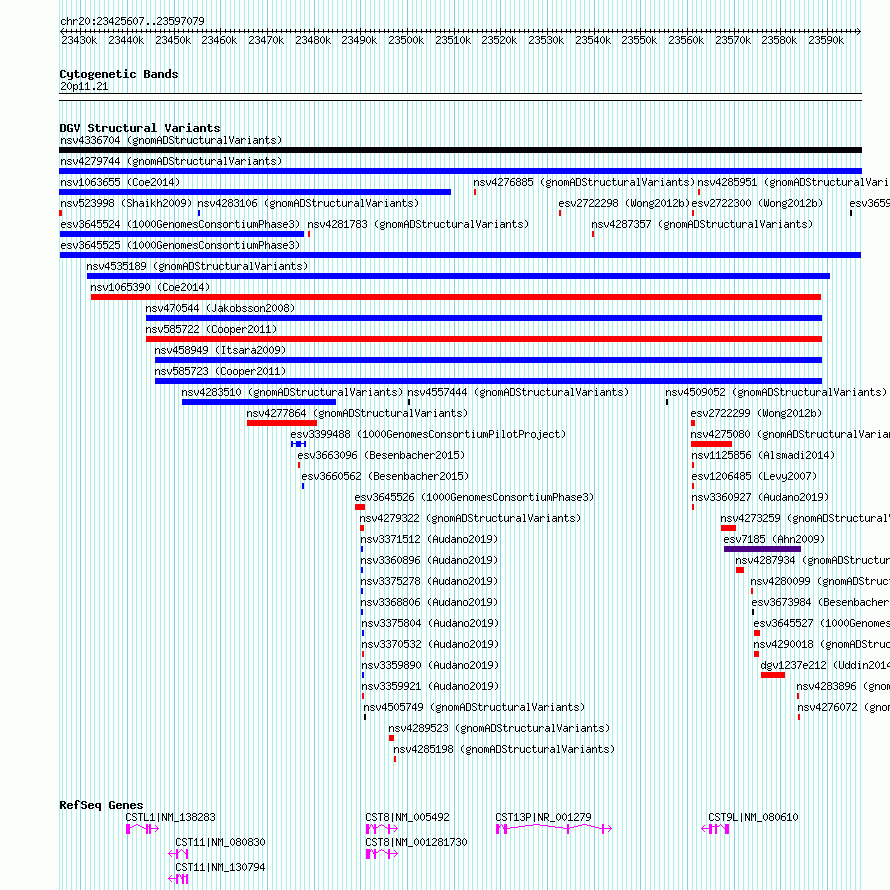Select the nsv4277864 variant label
890x890 pixels.
coord(357,413)
